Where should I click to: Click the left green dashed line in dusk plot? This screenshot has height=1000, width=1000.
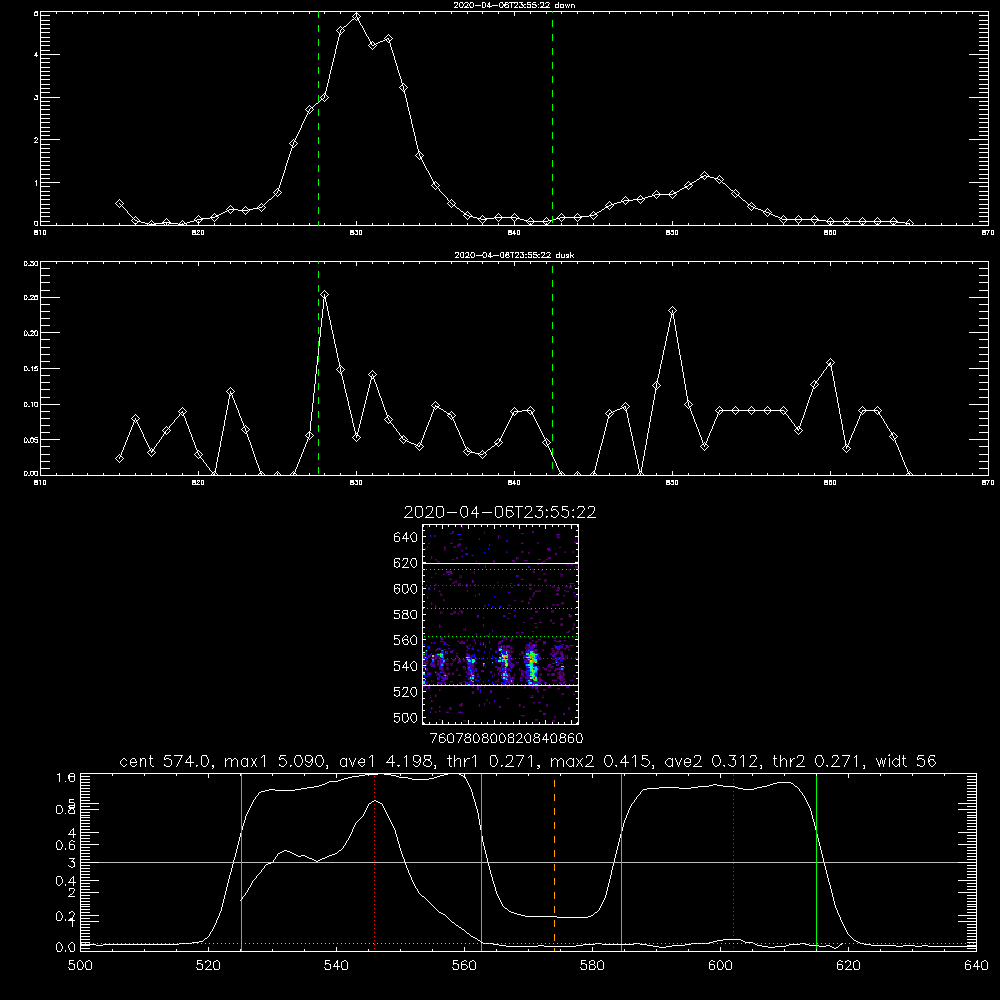tap(318, 369)
